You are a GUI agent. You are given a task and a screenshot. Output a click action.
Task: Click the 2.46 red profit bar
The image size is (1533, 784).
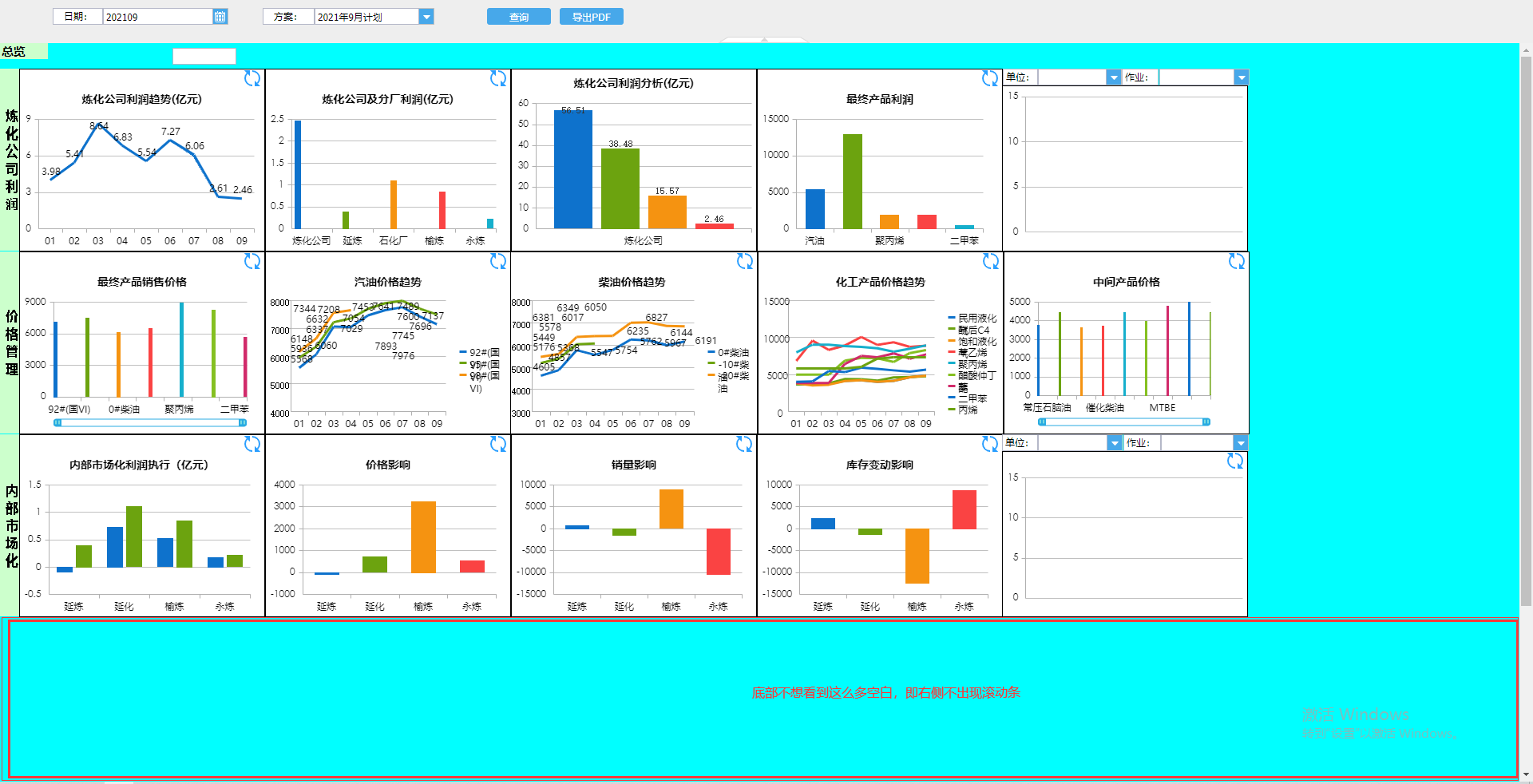tap(715, 226)
